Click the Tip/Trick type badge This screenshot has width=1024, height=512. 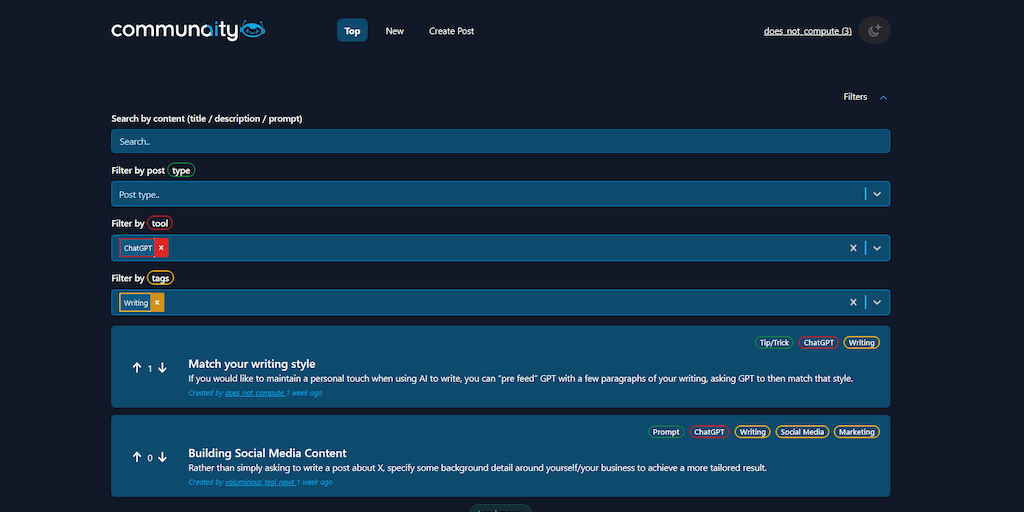click(774, 342)
